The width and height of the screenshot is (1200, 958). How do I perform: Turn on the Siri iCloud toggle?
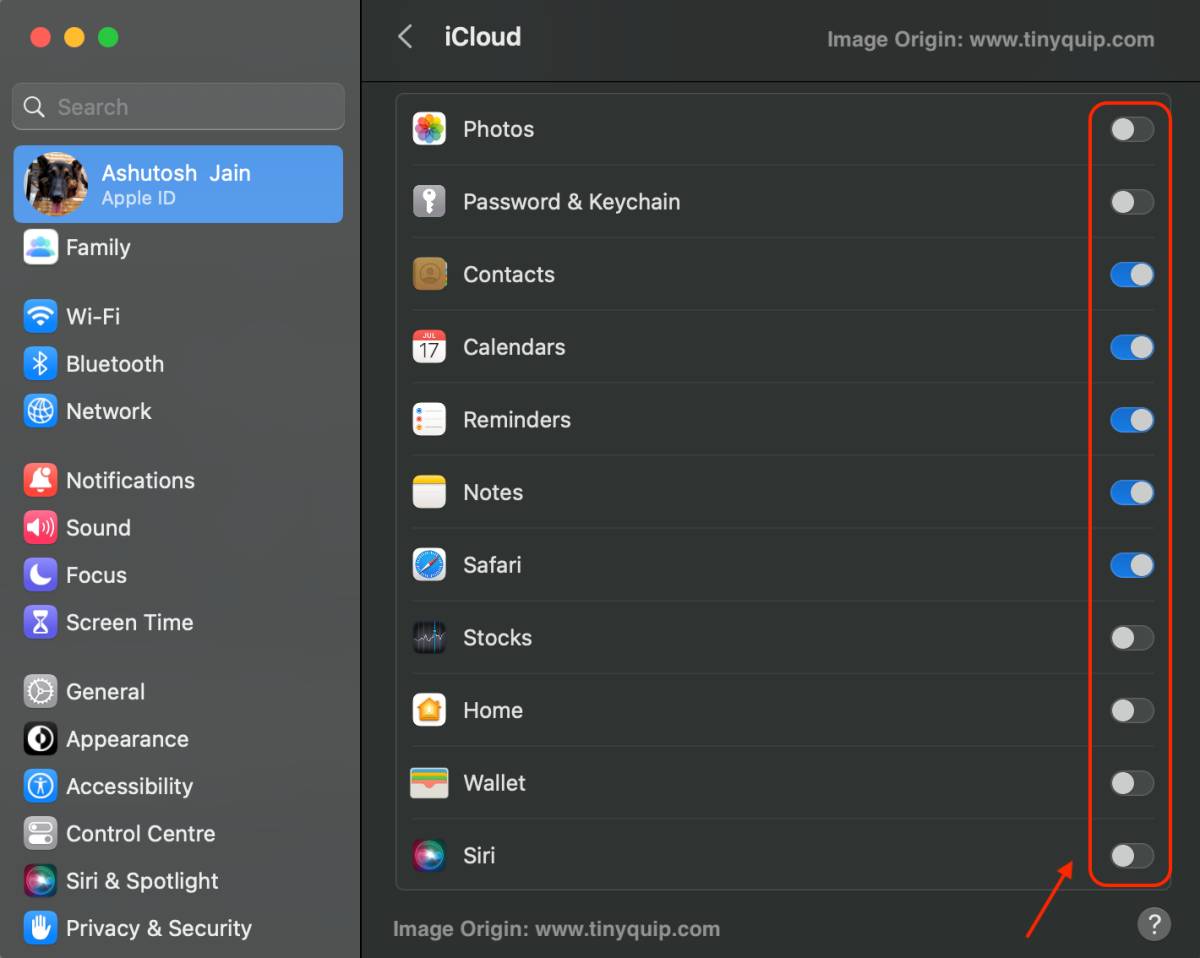1131,856
